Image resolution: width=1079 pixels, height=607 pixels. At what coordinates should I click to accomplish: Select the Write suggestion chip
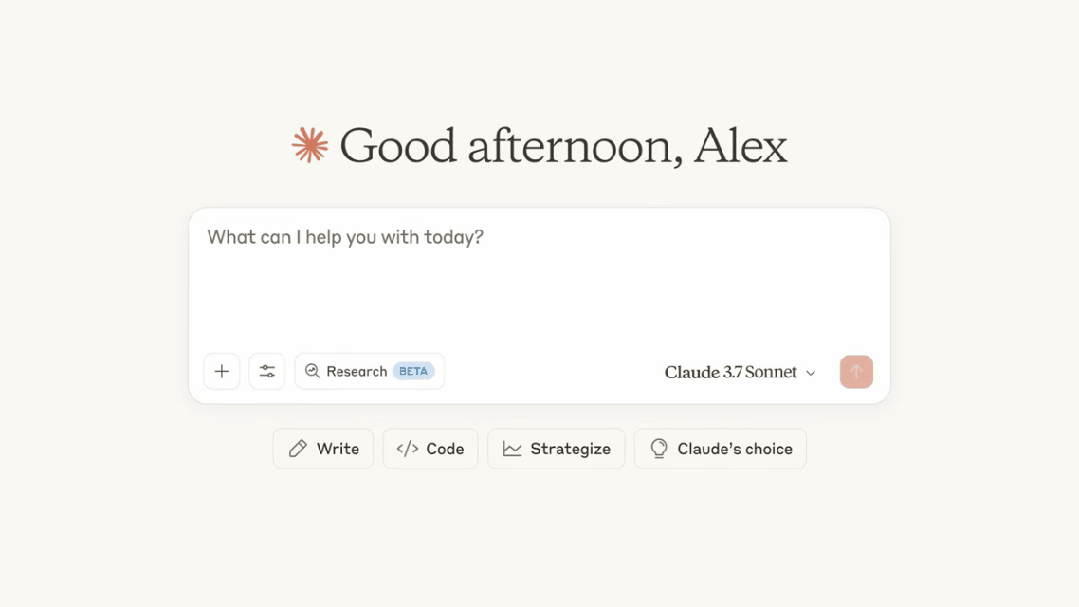(x=323, y=449)
